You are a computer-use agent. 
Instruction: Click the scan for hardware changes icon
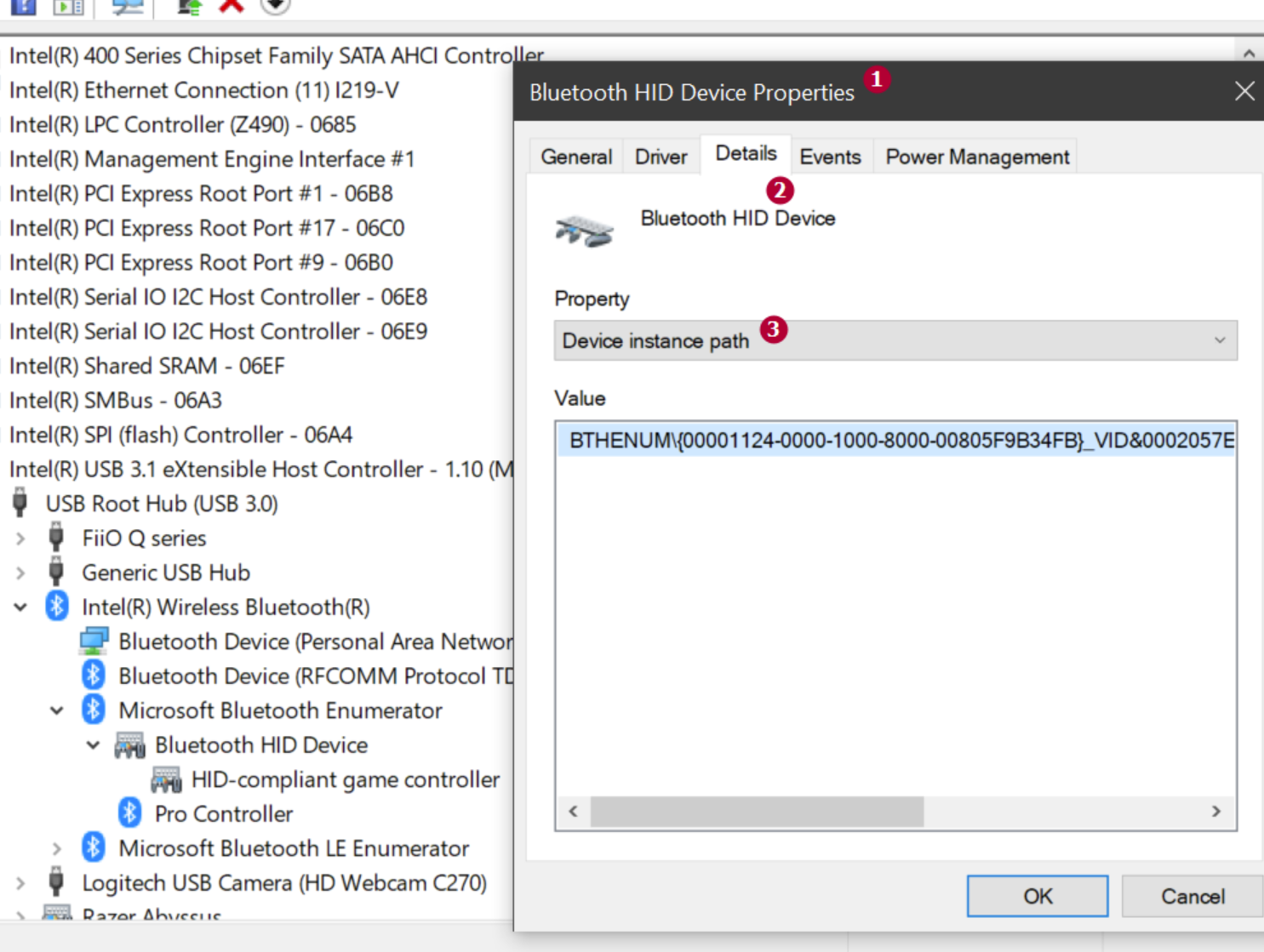coord(129,6)
